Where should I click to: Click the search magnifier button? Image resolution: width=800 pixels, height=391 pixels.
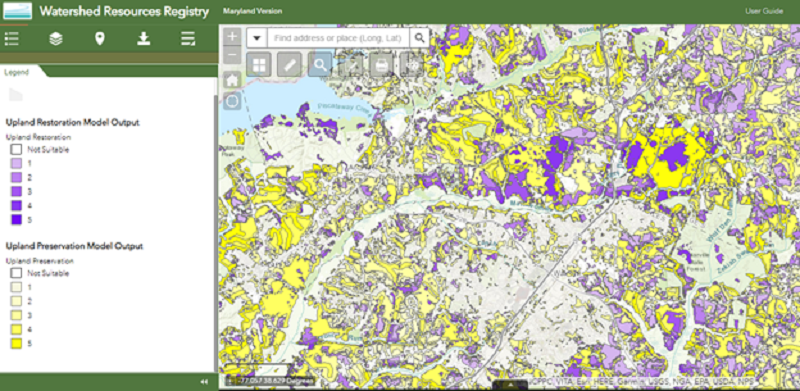click(x=419, y=38)
